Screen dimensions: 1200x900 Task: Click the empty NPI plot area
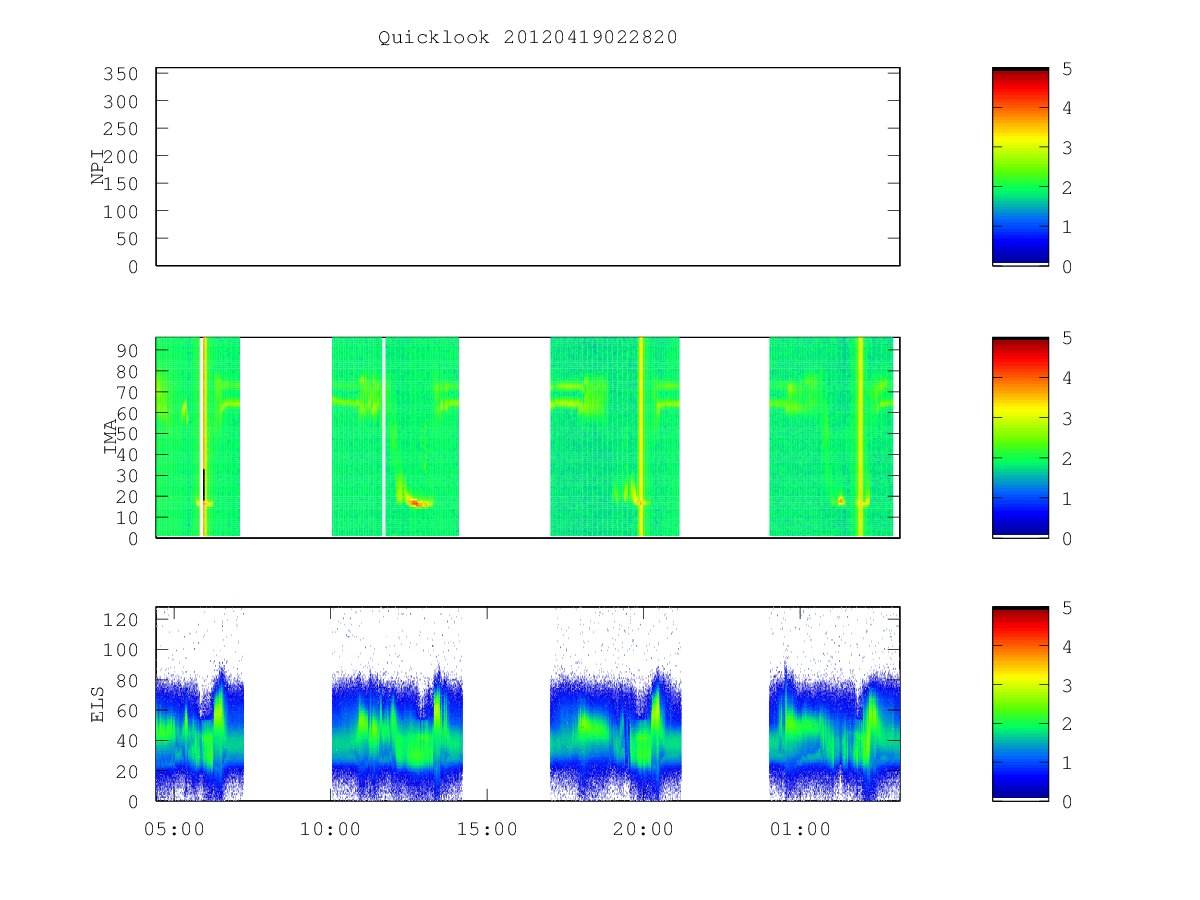pyautogui.click(x=528, y=167)
